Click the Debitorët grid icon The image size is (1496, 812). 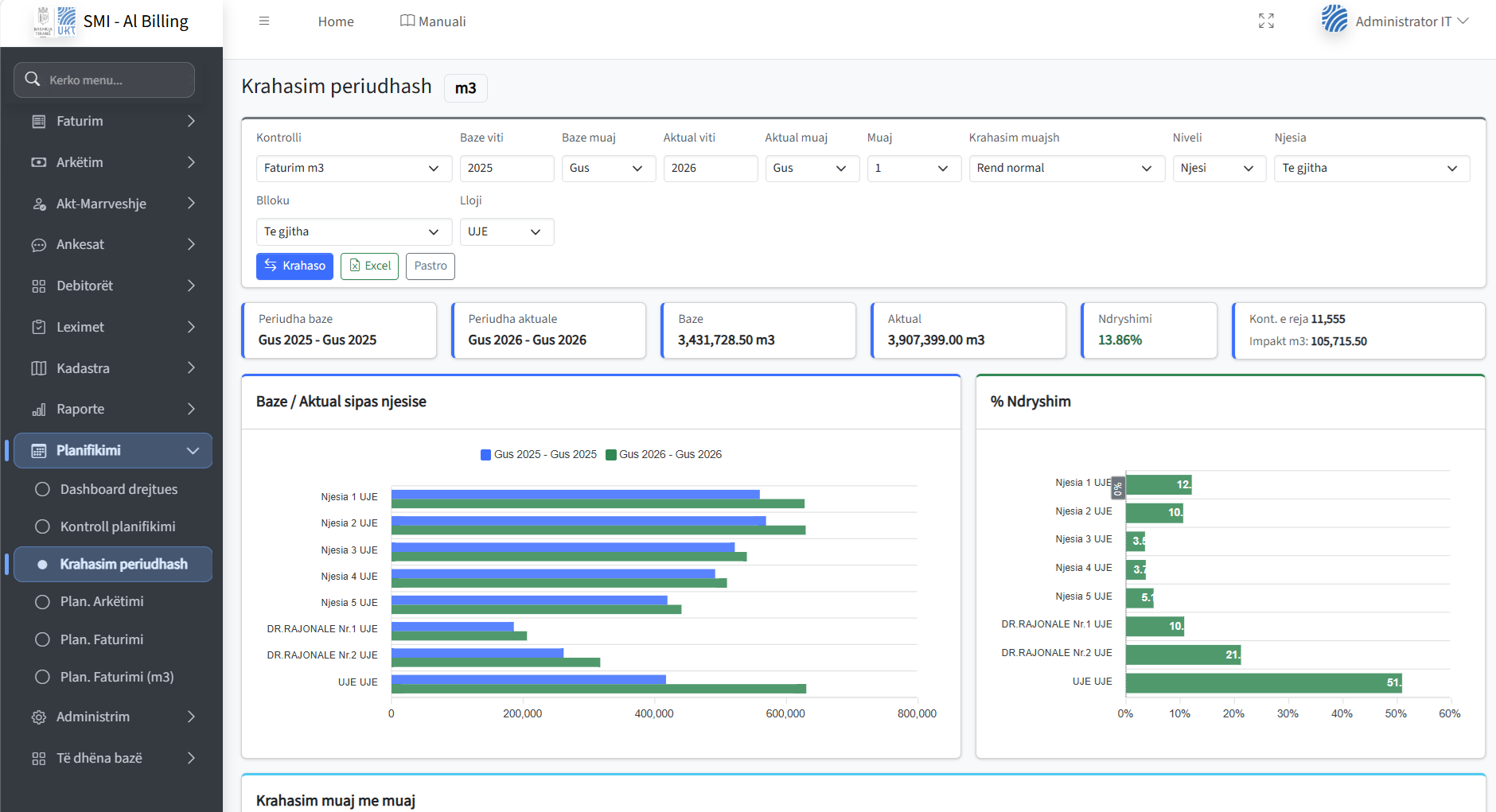click(x=39, y=286)
